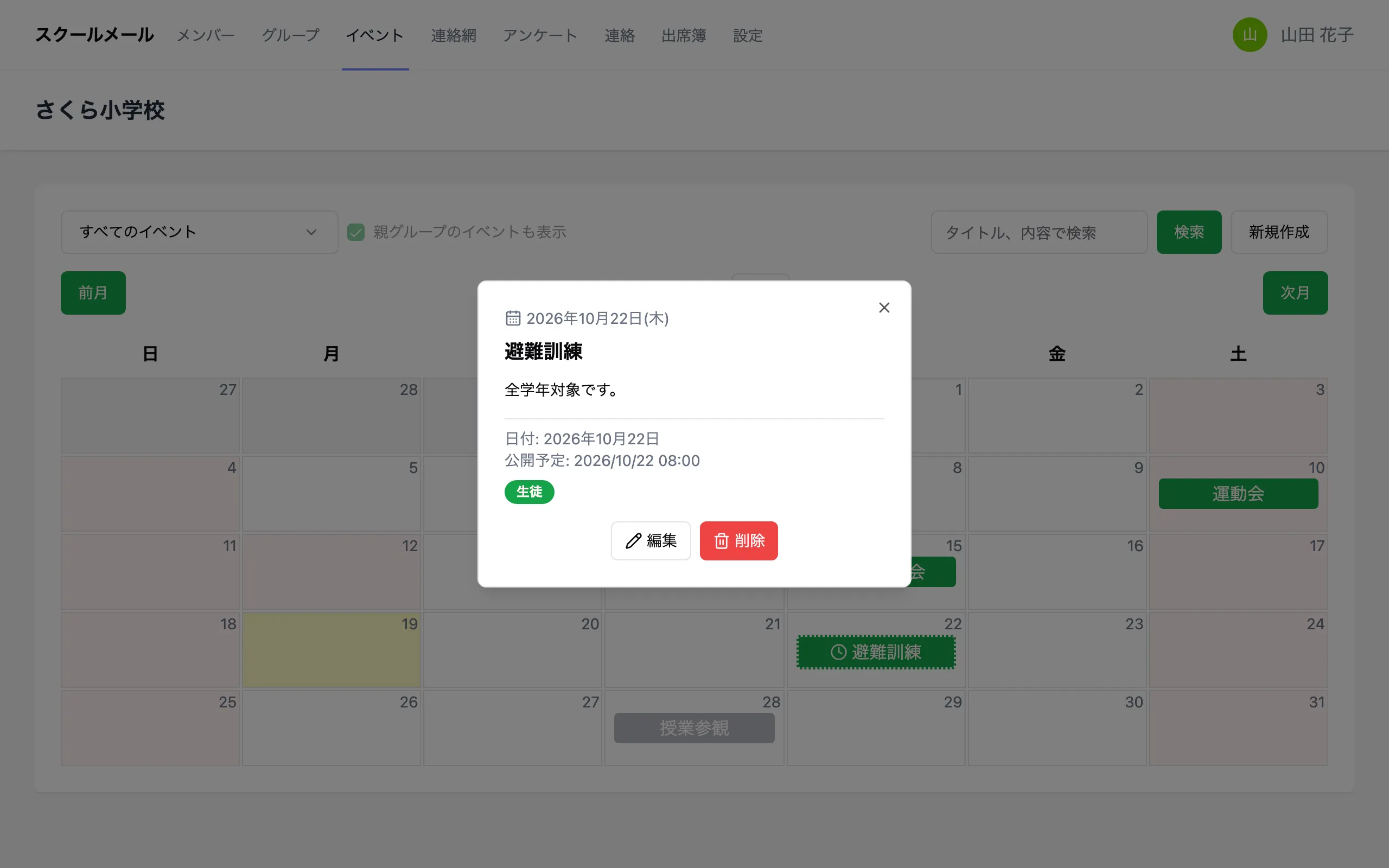This screenshot has height=868, width=1389.
Task: Select the highlighted day 19 cell
Action: pyautogui.click(x=331, y=650)
